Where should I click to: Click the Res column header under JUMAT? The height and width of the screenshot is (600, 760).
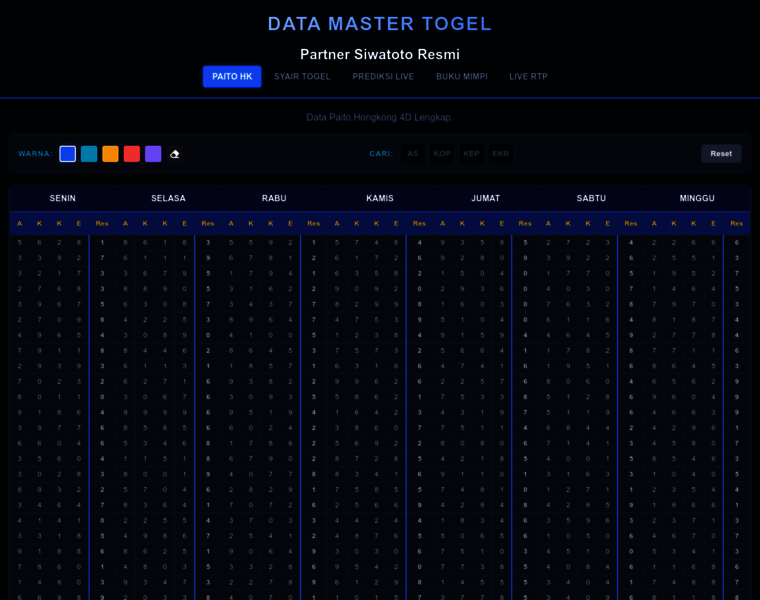point(525,223)
